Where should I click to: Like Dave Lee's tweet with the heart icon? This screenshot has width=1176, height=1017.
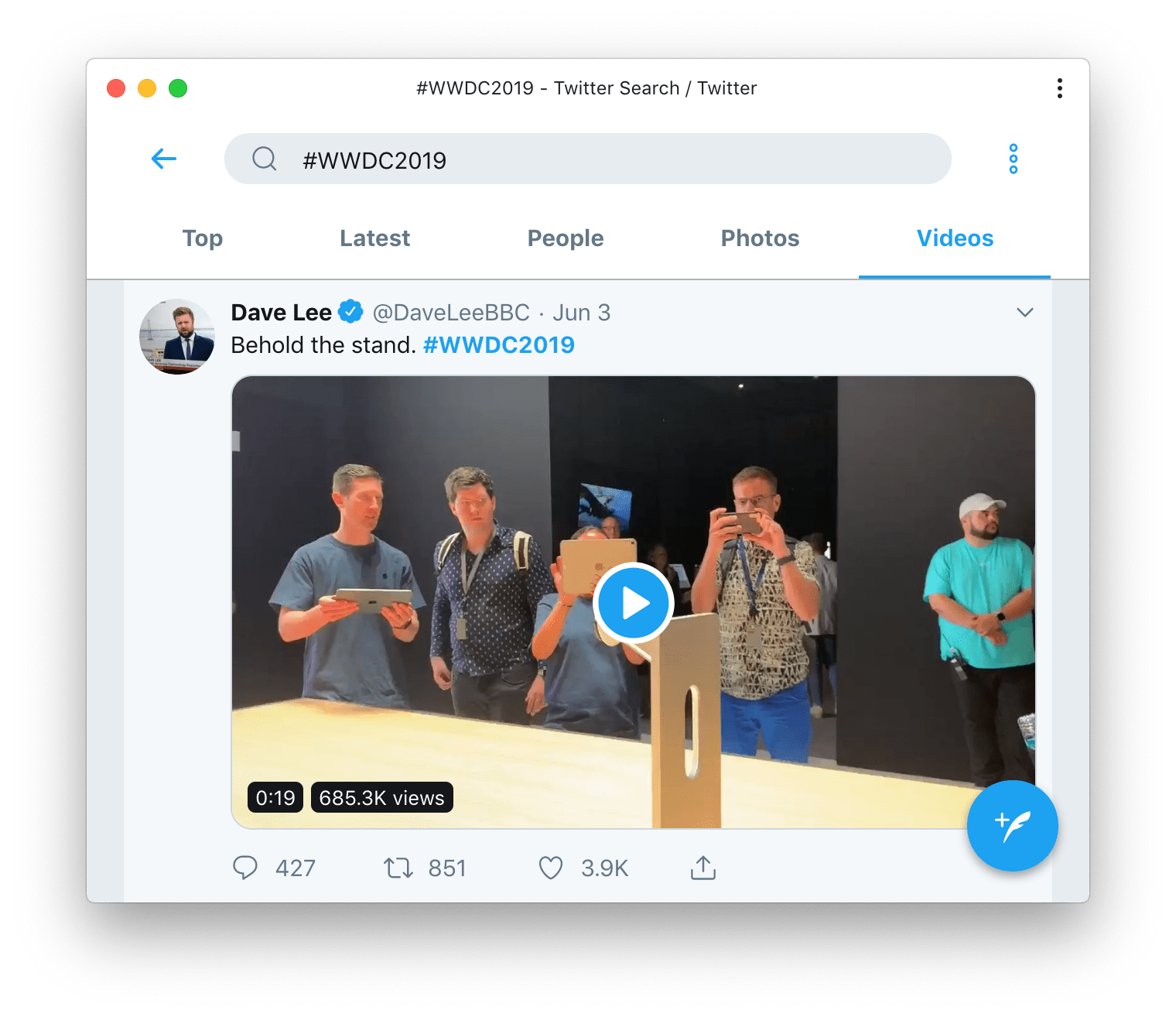click(551, 868)
